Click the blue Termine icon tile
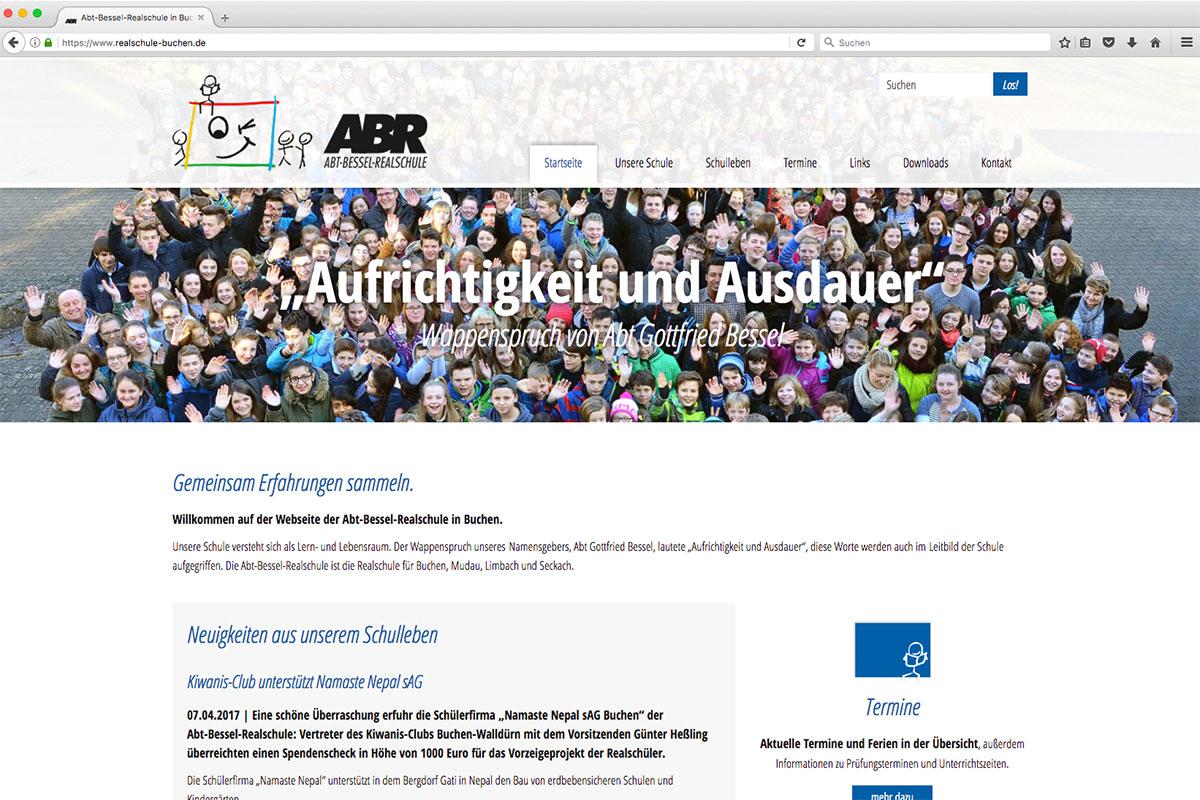This screenshot has height=800, width=1200. pyautogui.click(x=892, y=650)
